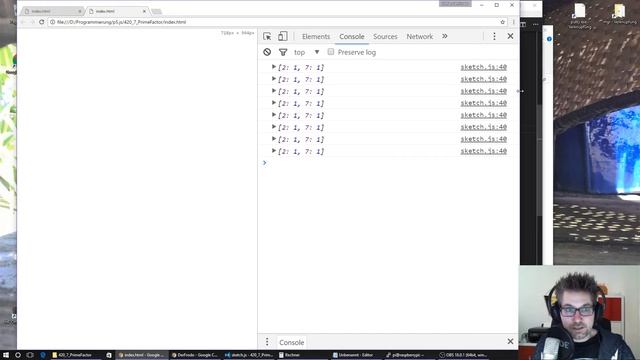Switch to the Unbenannt - Editor window
Viewport: 640px width, 360px height.
pos(356,355)
